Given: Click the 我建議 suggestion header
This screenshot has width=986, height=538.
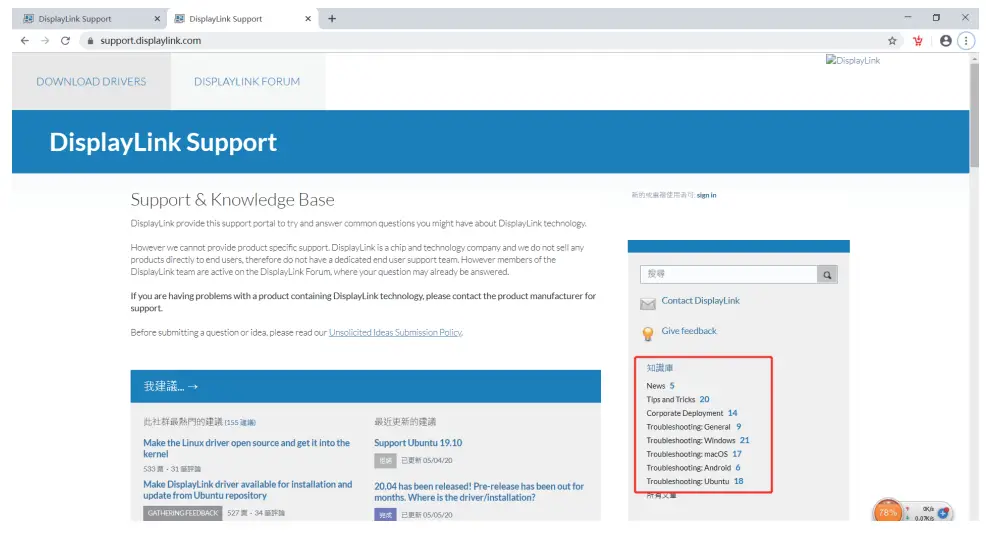Looking at the screenshot, I should tap(171, 387).
